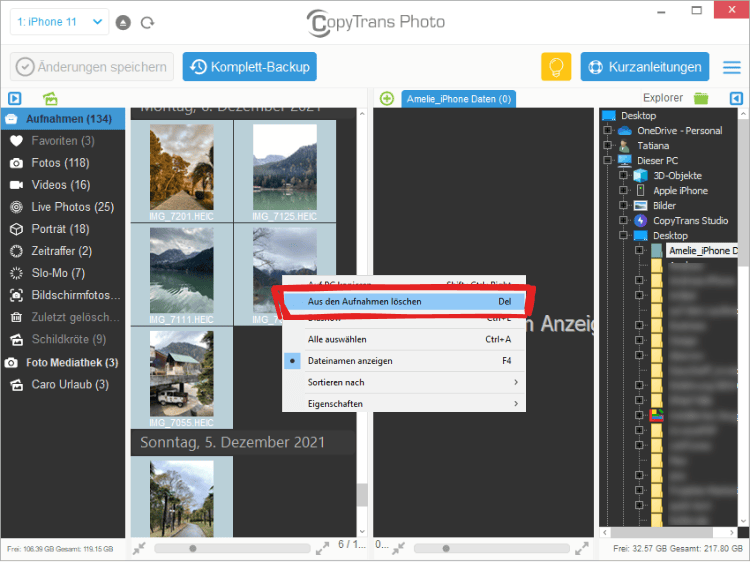Viewport: 750px width, 562px height.
Task: Open Sortieren nach submenu
Action: [404, 382]
